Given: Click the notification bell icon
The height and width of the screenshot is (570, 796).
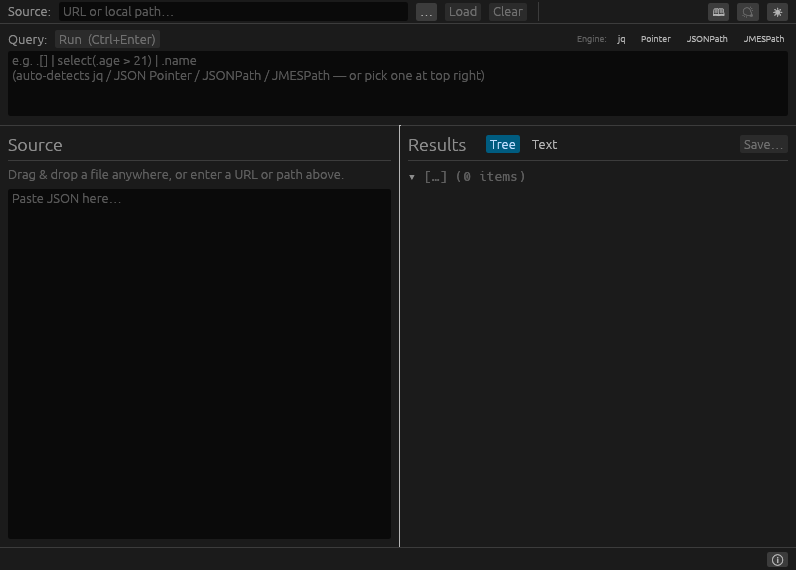Looking at the screenshot, I should pyautogui.click(x=747, y=12).
